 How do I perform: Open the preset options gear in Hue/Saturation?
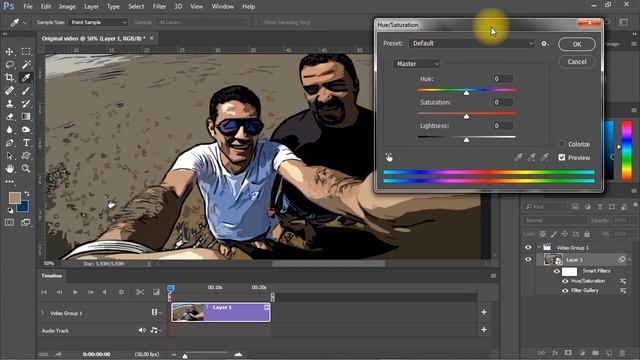point(545,43)
